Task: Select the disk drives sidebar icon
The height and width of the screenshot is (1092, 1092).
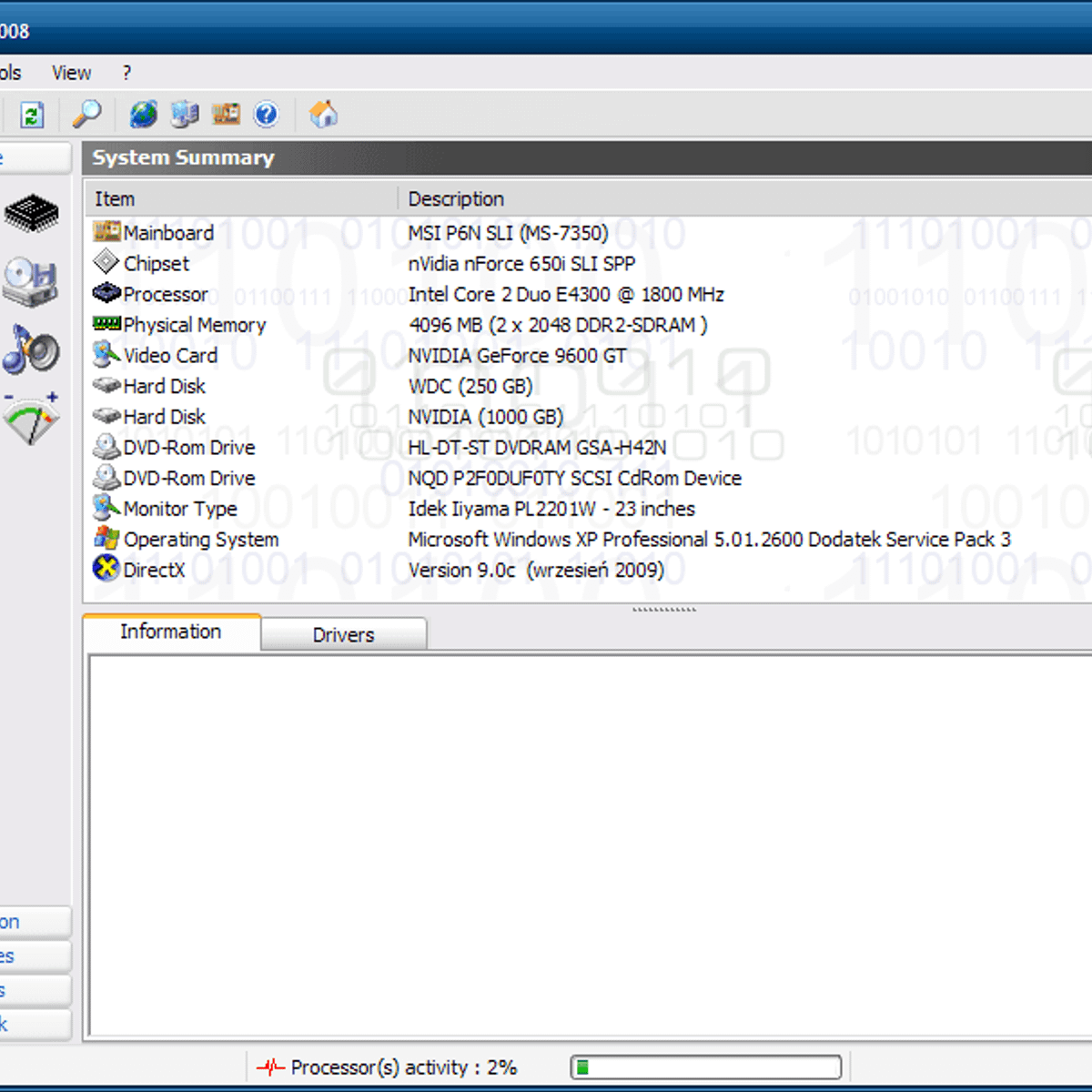Action: tap(30, 281)
